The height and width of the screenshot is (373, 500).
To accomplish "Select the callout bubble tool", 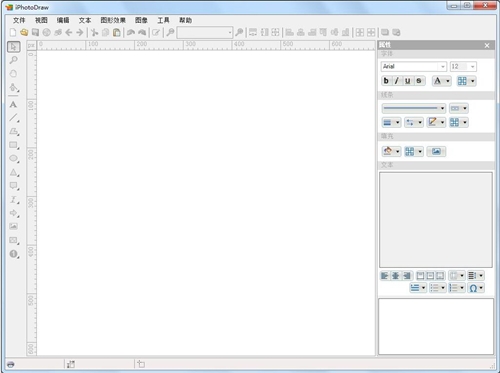I will click(14, 186).
